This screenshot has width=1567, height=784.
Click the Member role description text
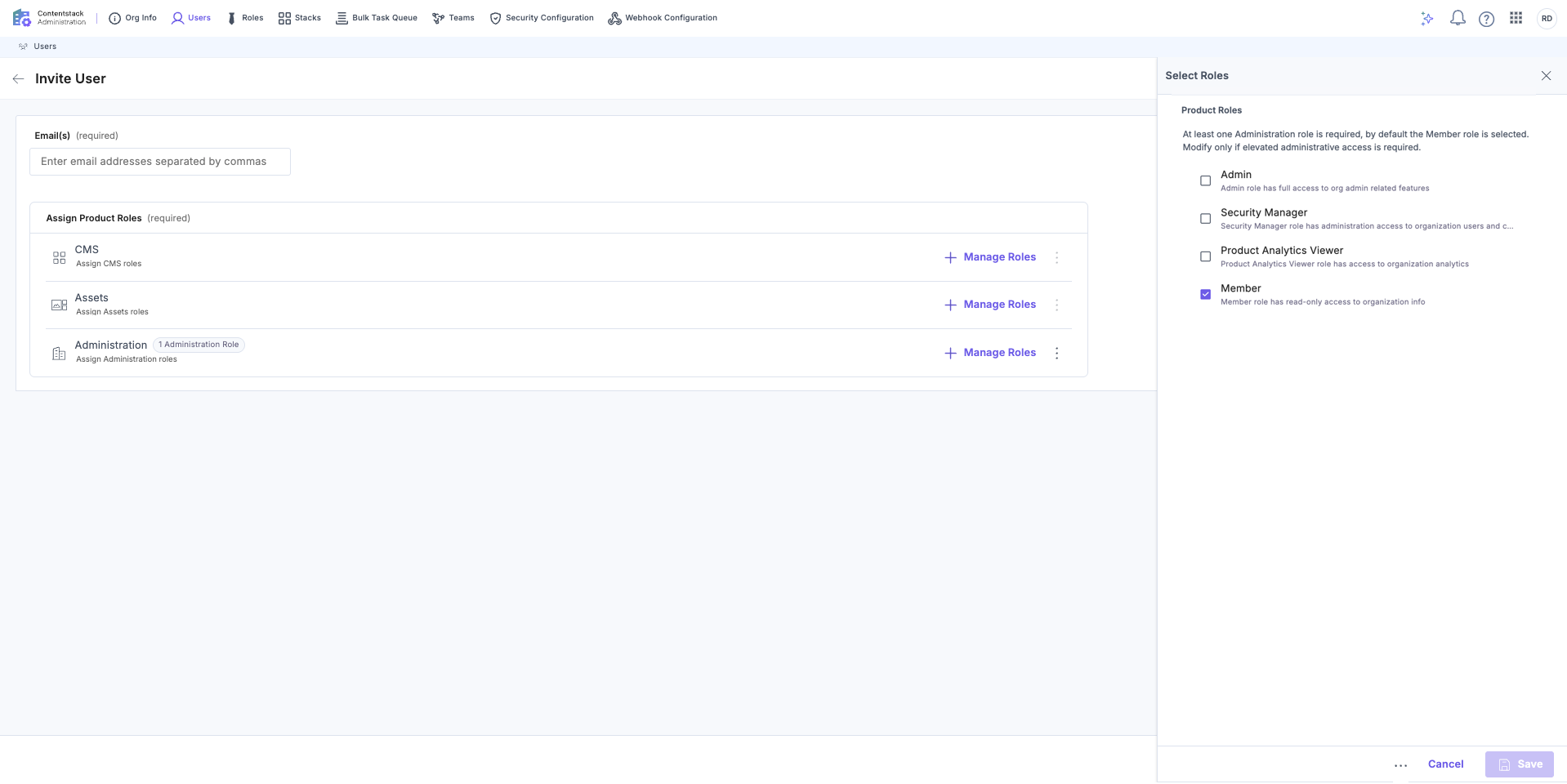1322,302
